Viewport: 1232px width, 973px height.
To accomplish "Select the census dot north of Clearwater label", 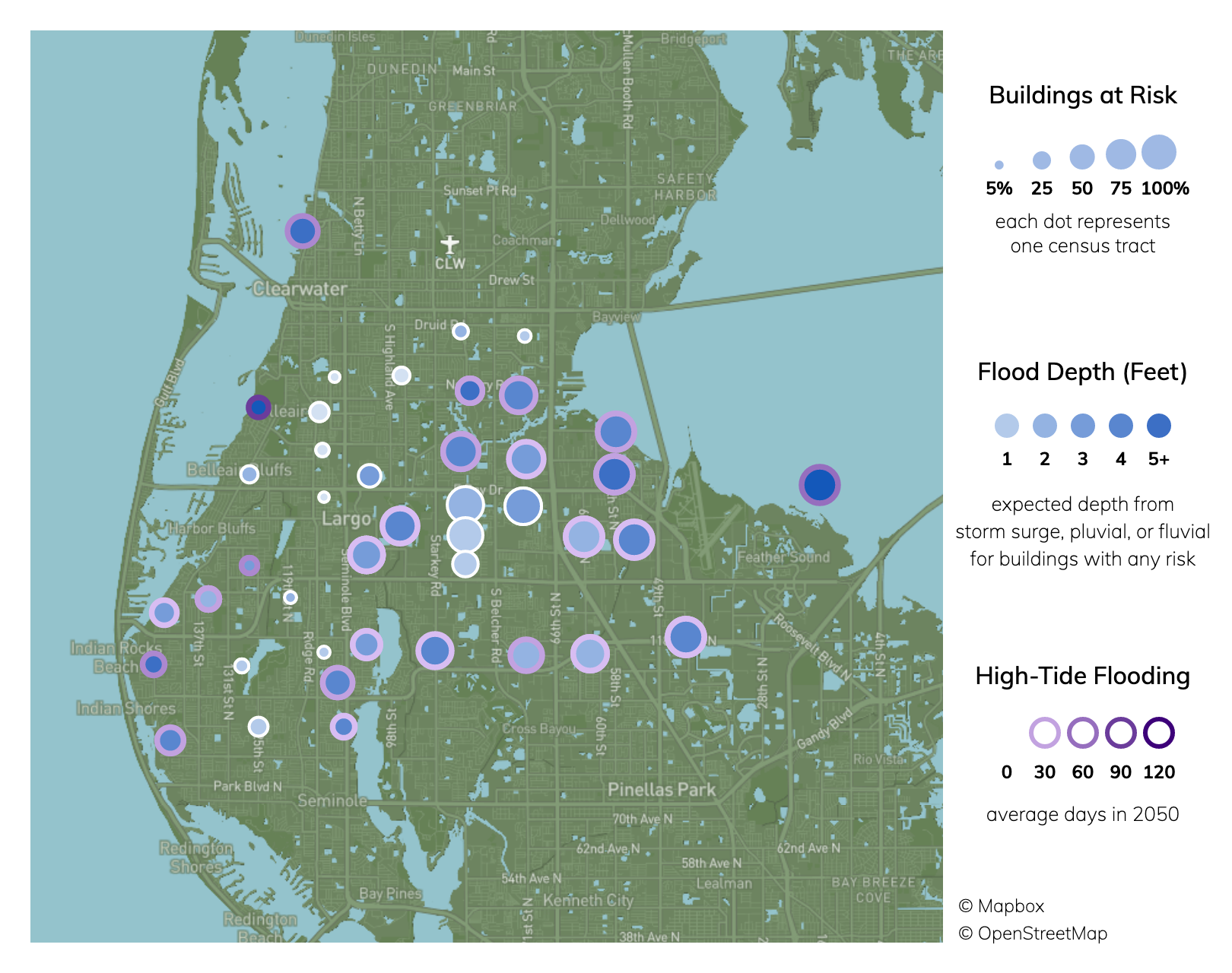I will (303, 230).
